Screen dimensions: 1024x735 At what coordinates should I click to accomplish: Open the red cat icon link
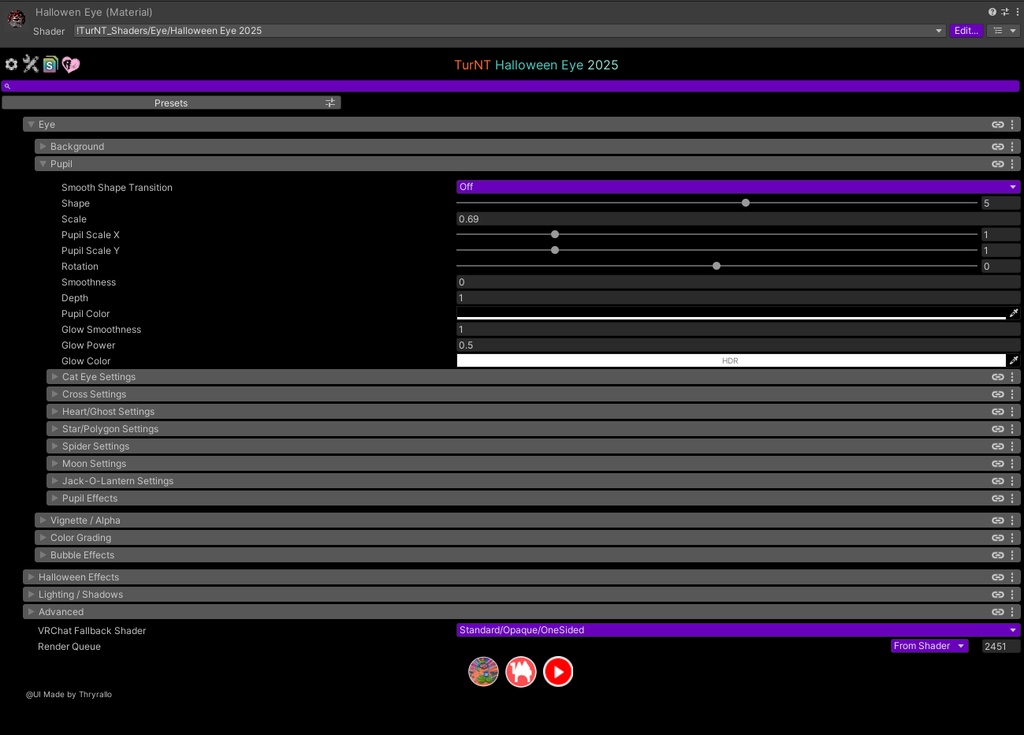[x=521, y=672]
